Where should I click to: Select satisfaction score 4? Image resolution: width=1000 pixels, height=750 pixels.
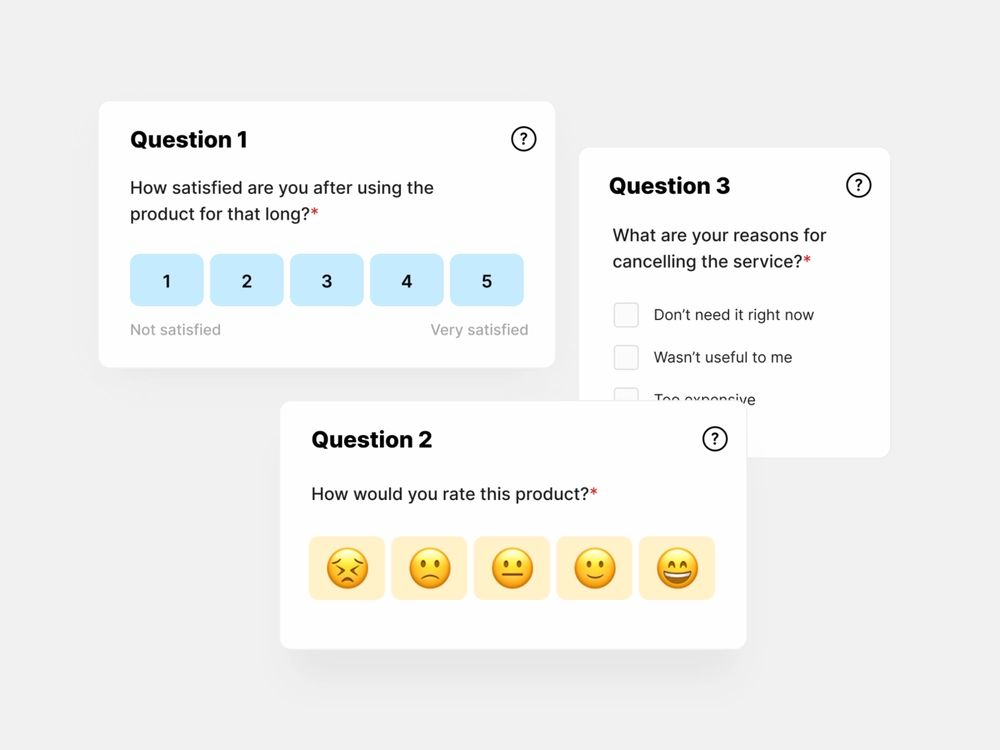pos(407,280)
